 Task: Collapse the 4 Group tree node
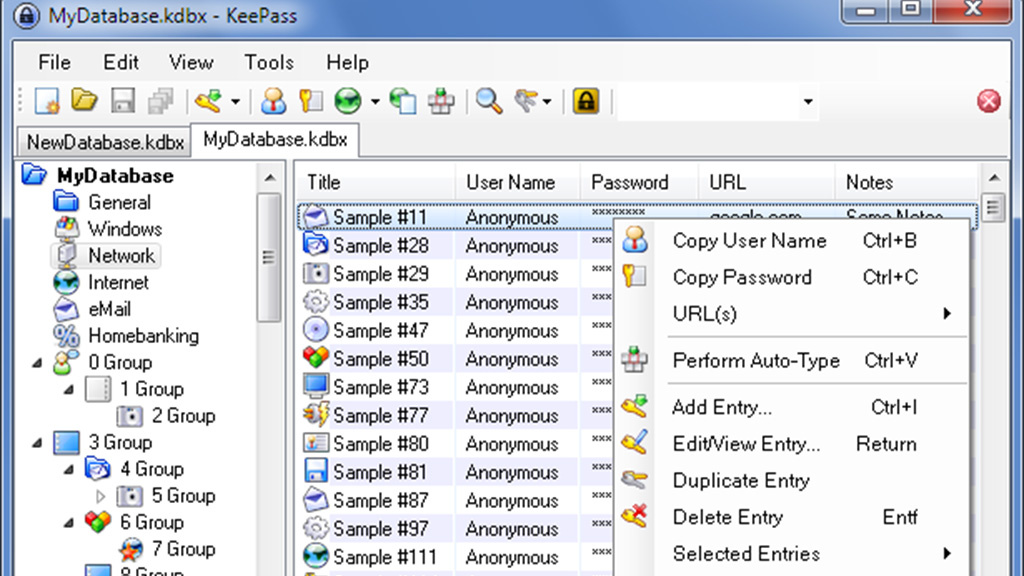click(x=69, y=470)
